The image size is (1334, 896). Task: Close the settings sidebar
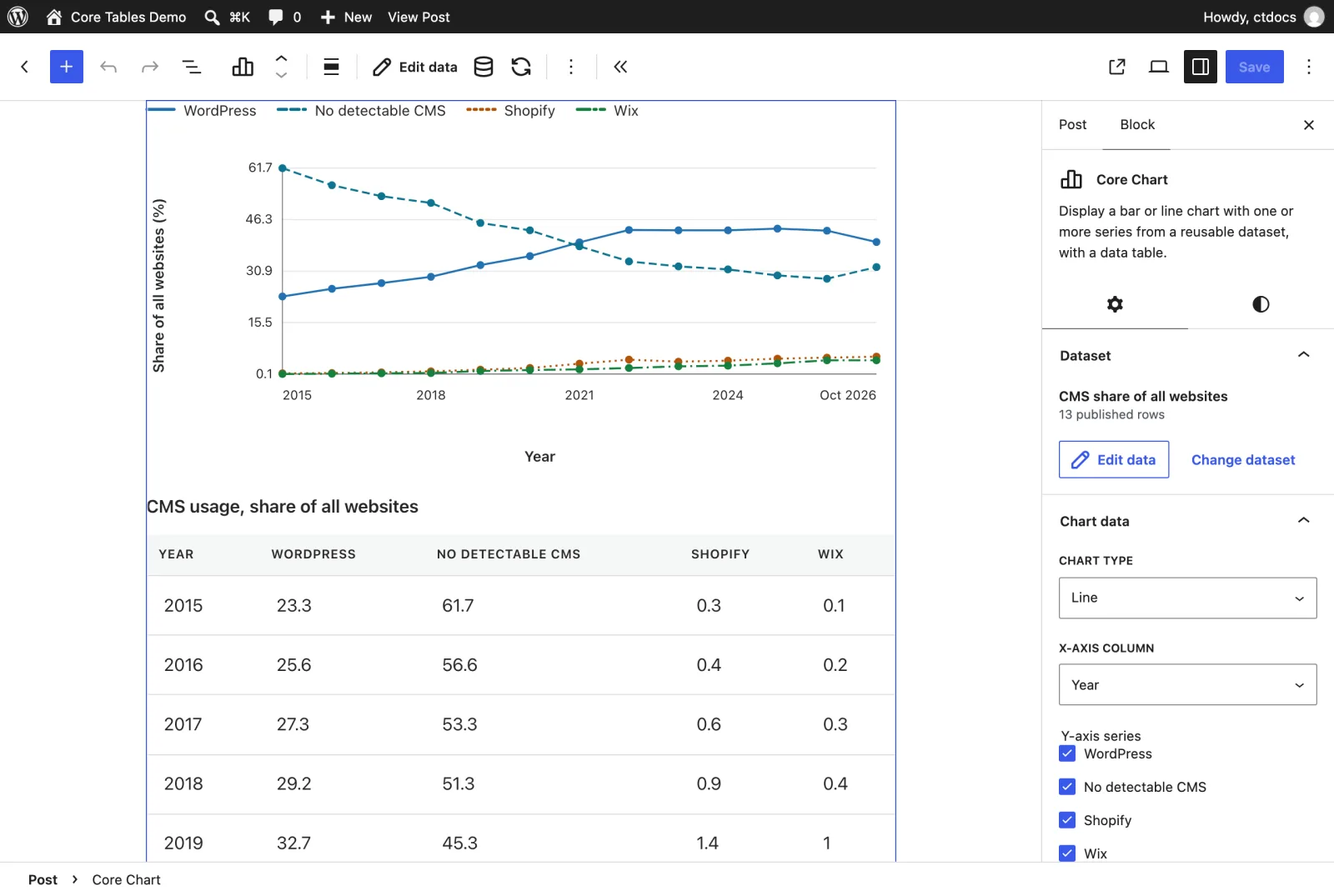click(x=1309, y=125)
